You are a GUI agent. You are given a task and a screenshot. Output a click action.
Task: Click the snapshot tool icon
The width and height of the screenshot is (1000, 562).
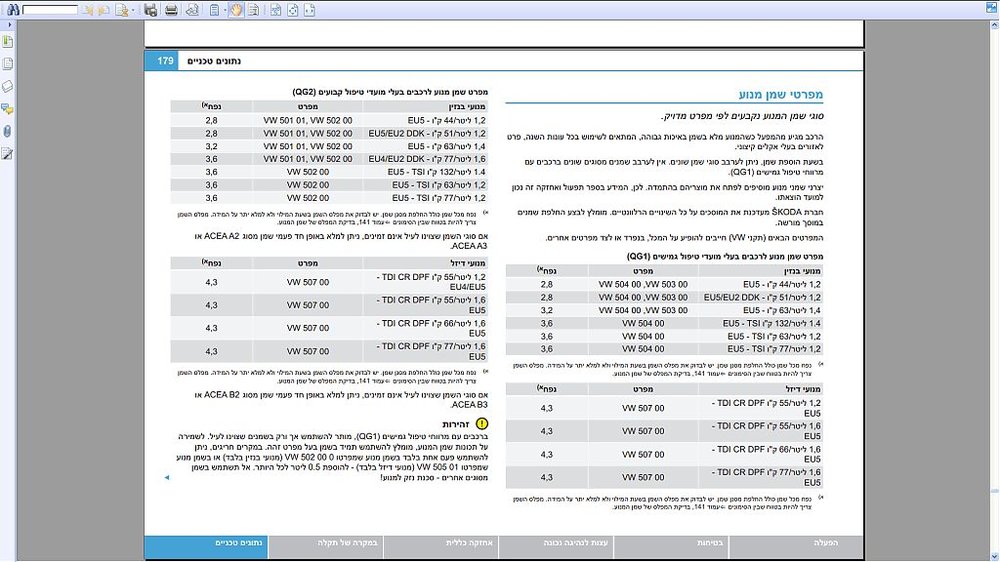pyautogui.click(x=254, y=10)
